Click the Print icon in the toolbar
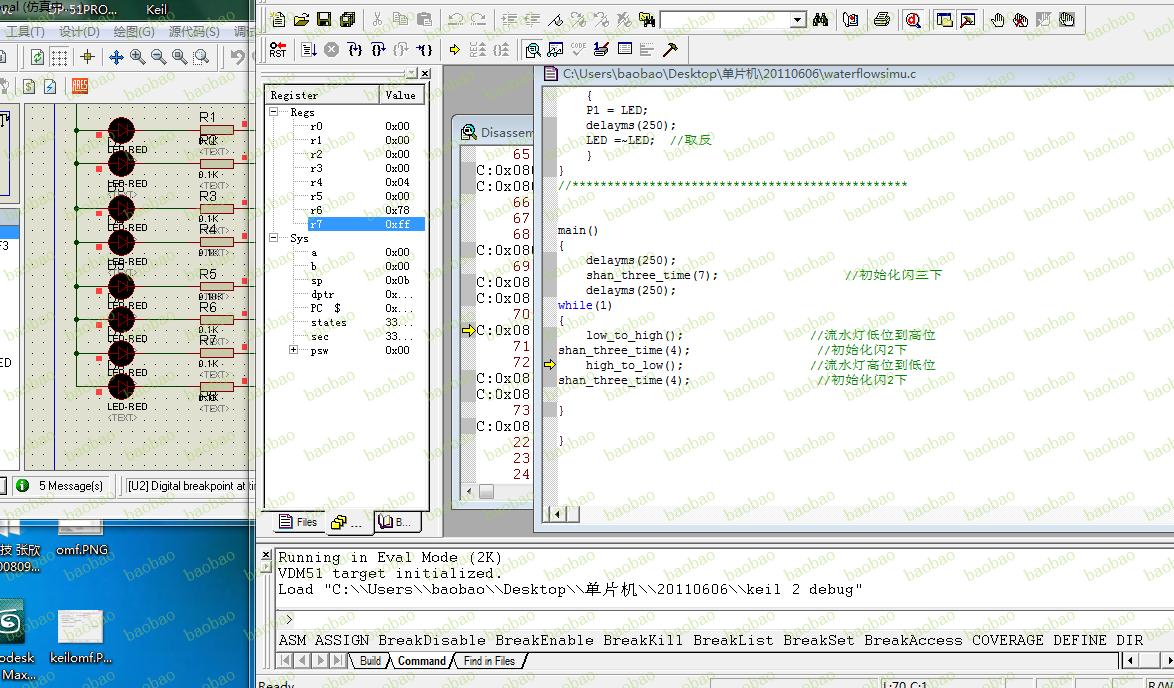The width and height of the screenshot is (1174, 688). coord(882,19)
